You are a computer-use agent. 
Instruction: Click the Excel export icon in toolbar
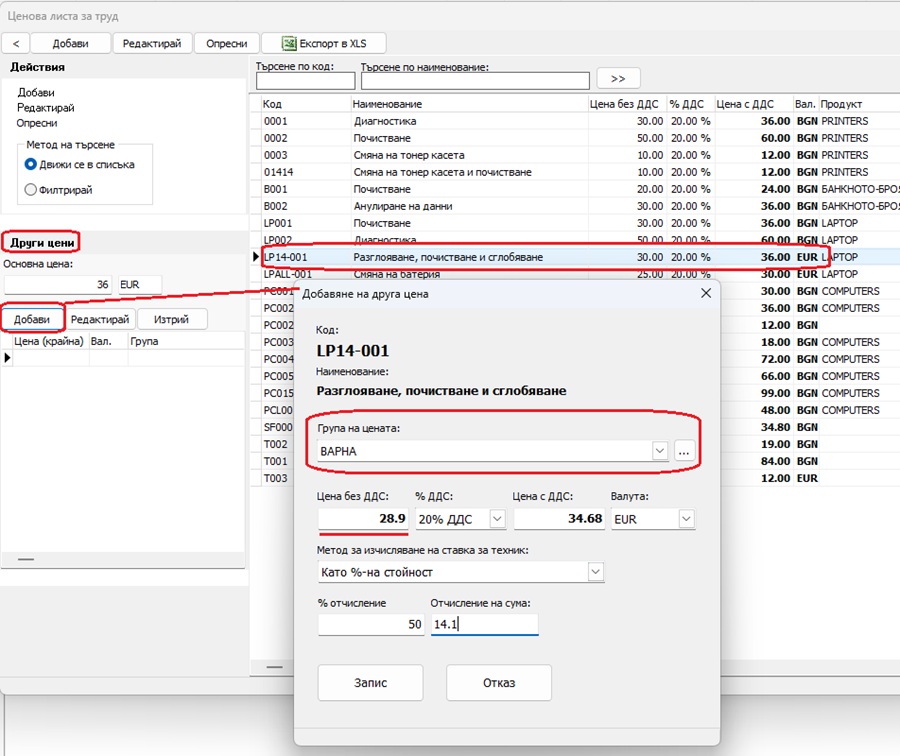(289, 44)
